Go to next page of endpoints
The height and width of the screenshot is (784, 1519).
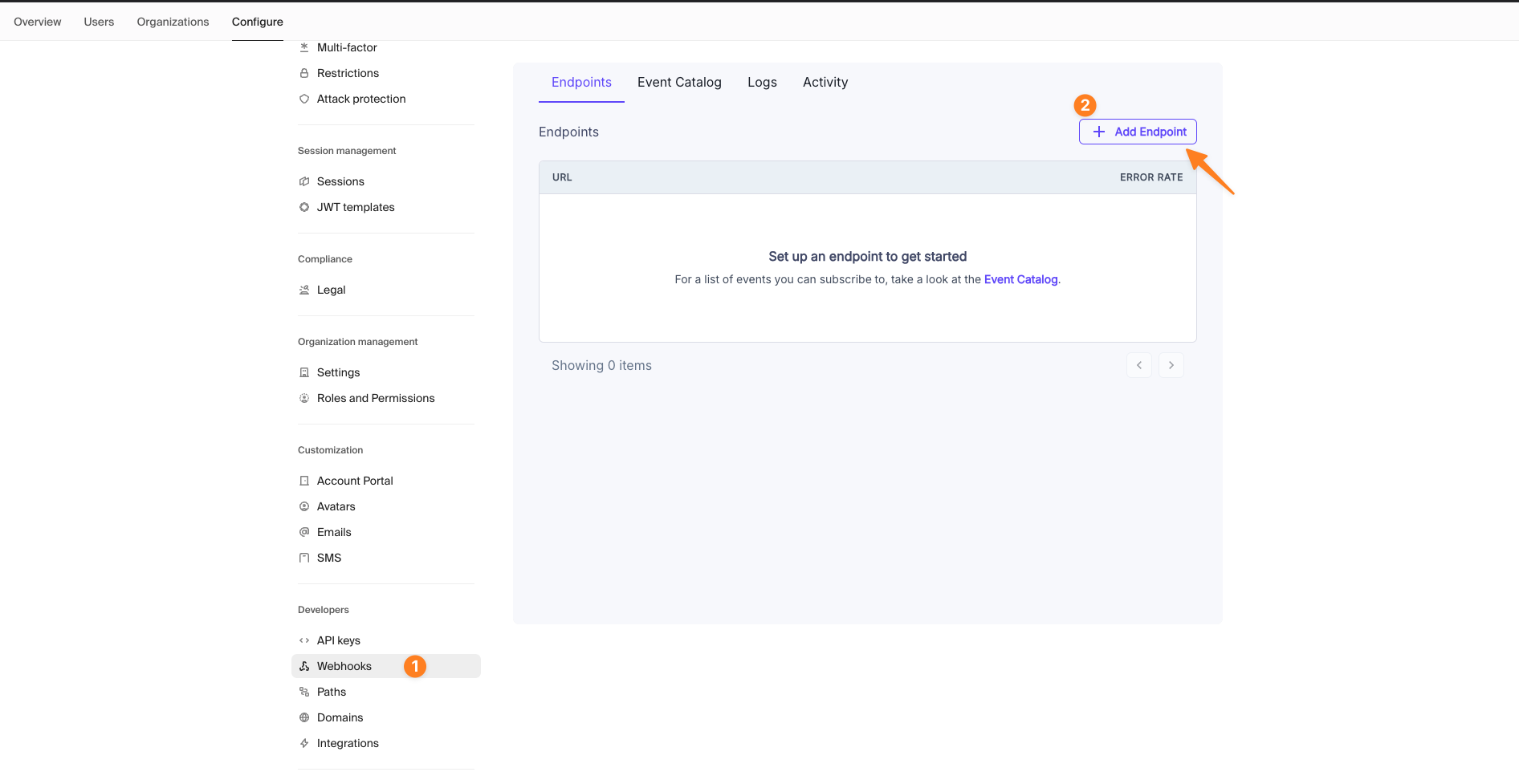click(1171, 365)
